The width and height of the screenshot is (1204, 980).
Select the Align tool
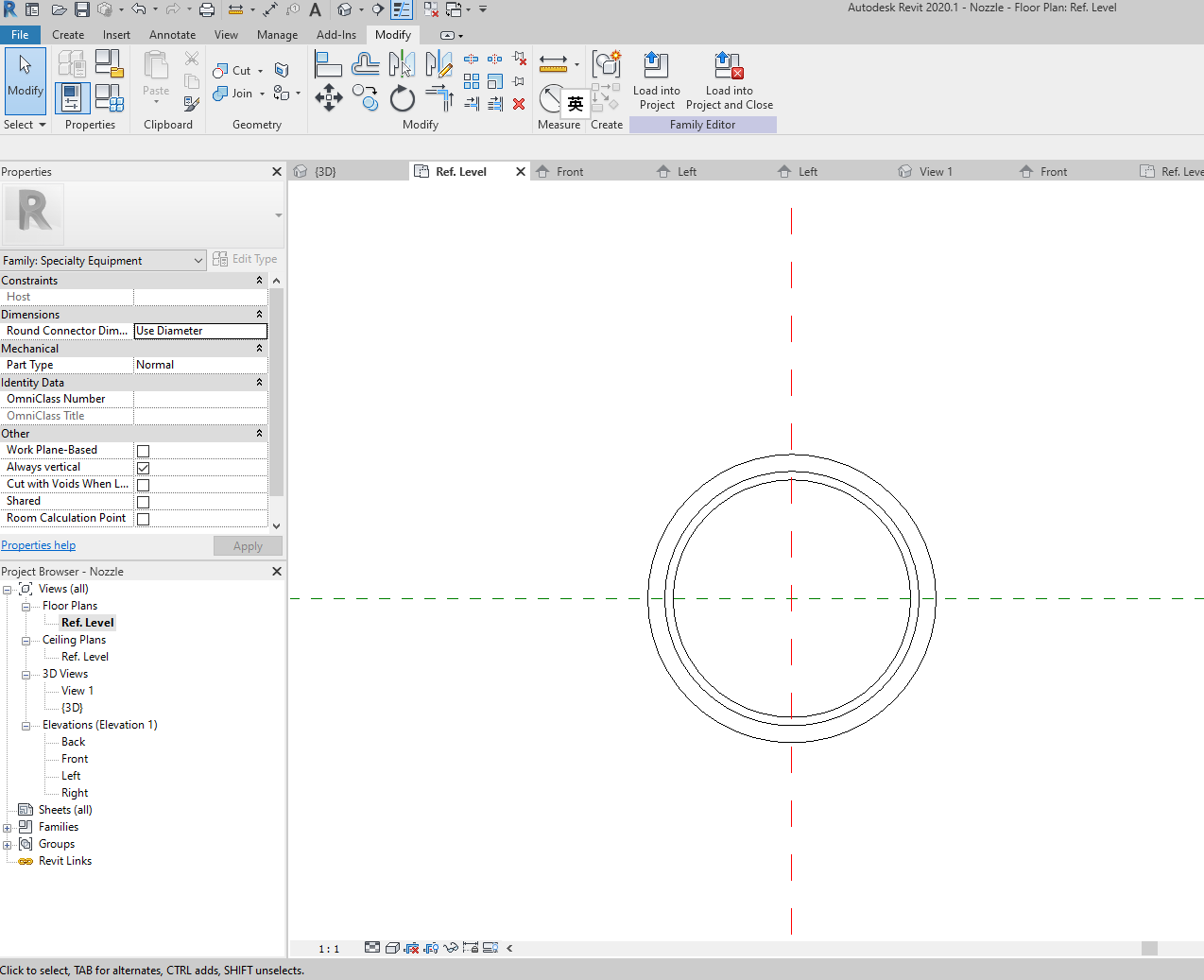click(329, 63)
